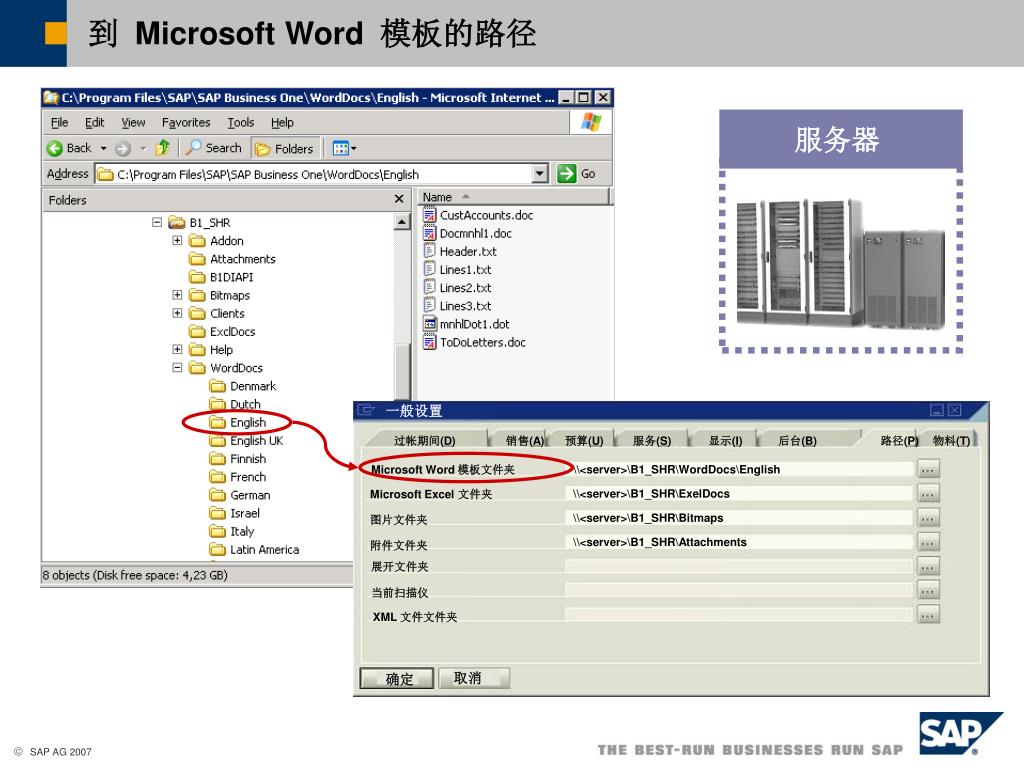
Task: Open the File menu
Action: coord(59,122)
